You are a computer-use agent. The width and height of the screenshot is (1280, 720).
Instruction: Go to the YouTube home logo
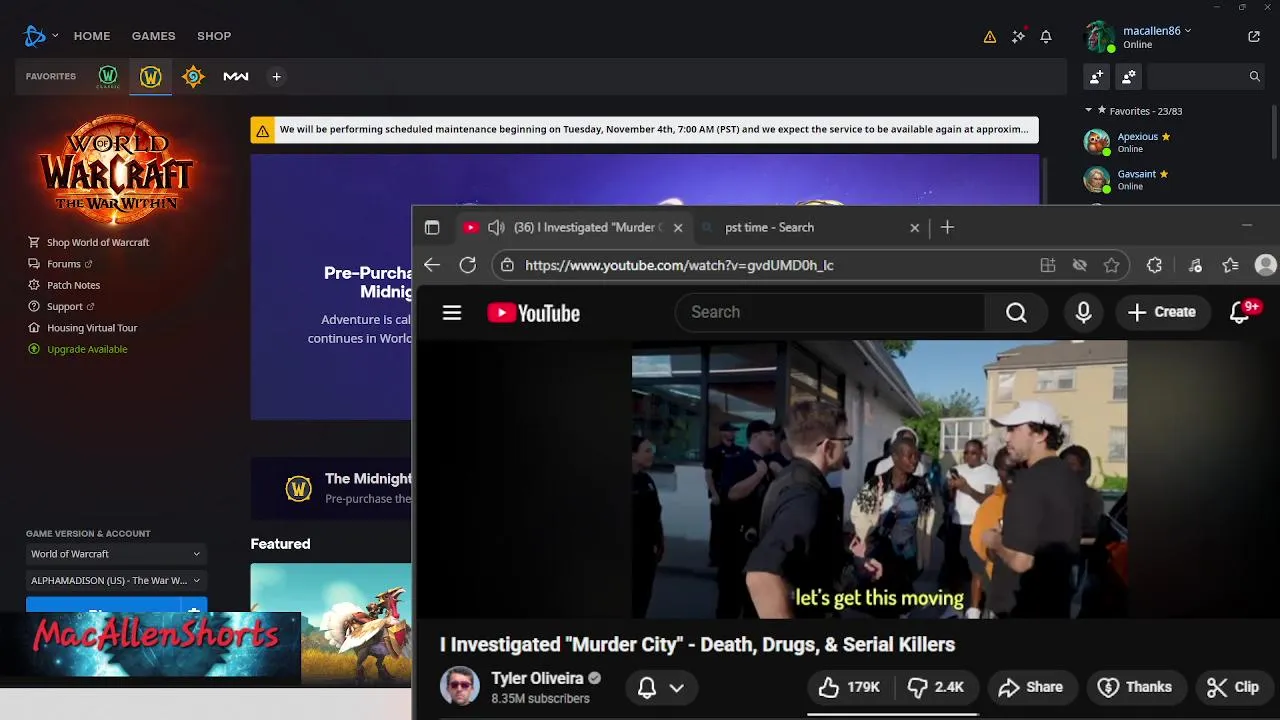click(x=534, y=313)
